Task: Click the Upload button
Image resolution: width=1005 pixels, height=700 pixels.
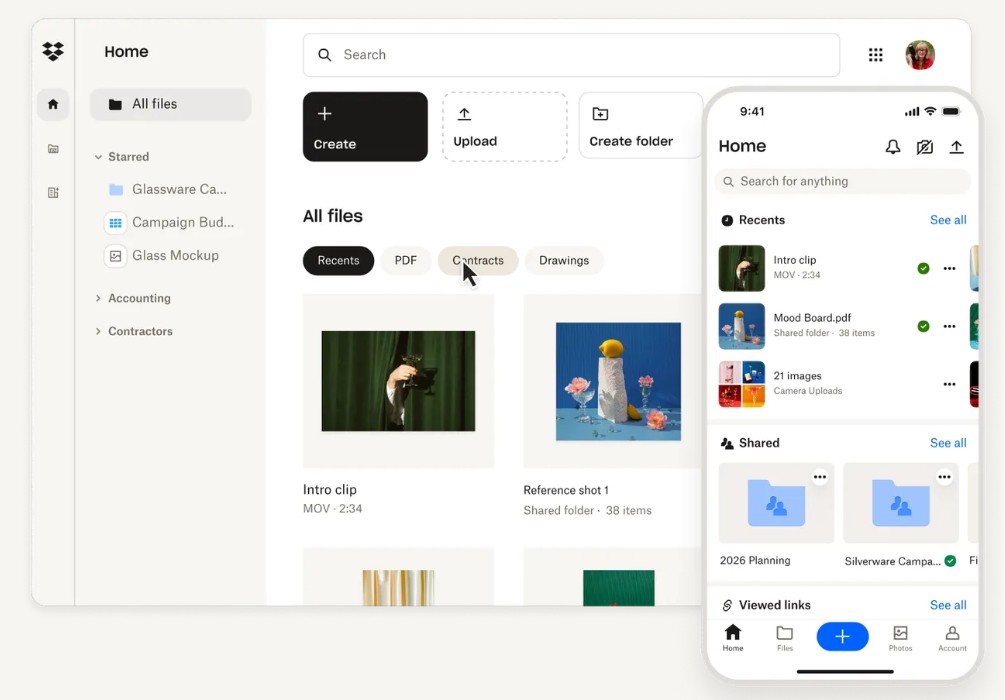Action: click(505, 127)
